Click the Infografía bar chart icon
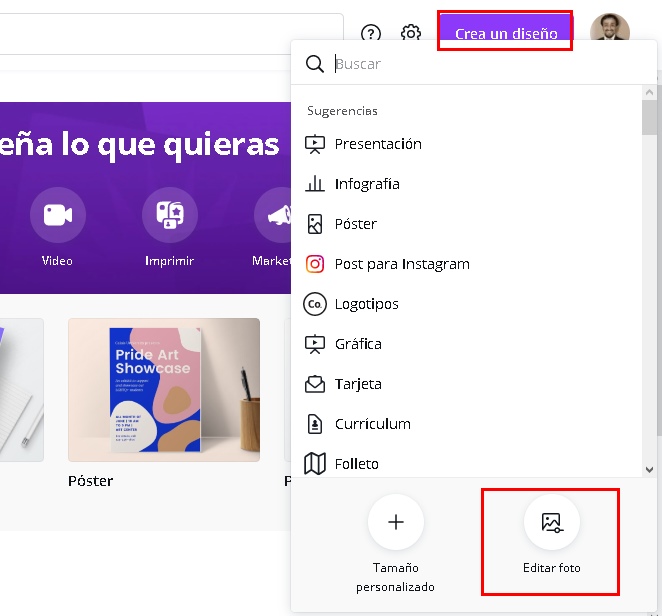Image resolution: width=662 pixels, height=616 pixels. (x=315, y=184)
